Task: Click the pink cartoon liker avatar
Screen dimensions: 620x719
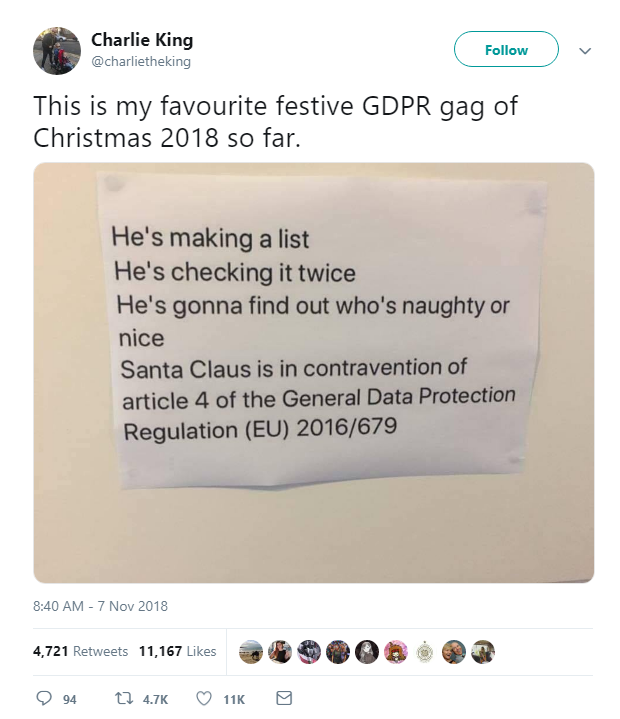Action: coord(397,651)
